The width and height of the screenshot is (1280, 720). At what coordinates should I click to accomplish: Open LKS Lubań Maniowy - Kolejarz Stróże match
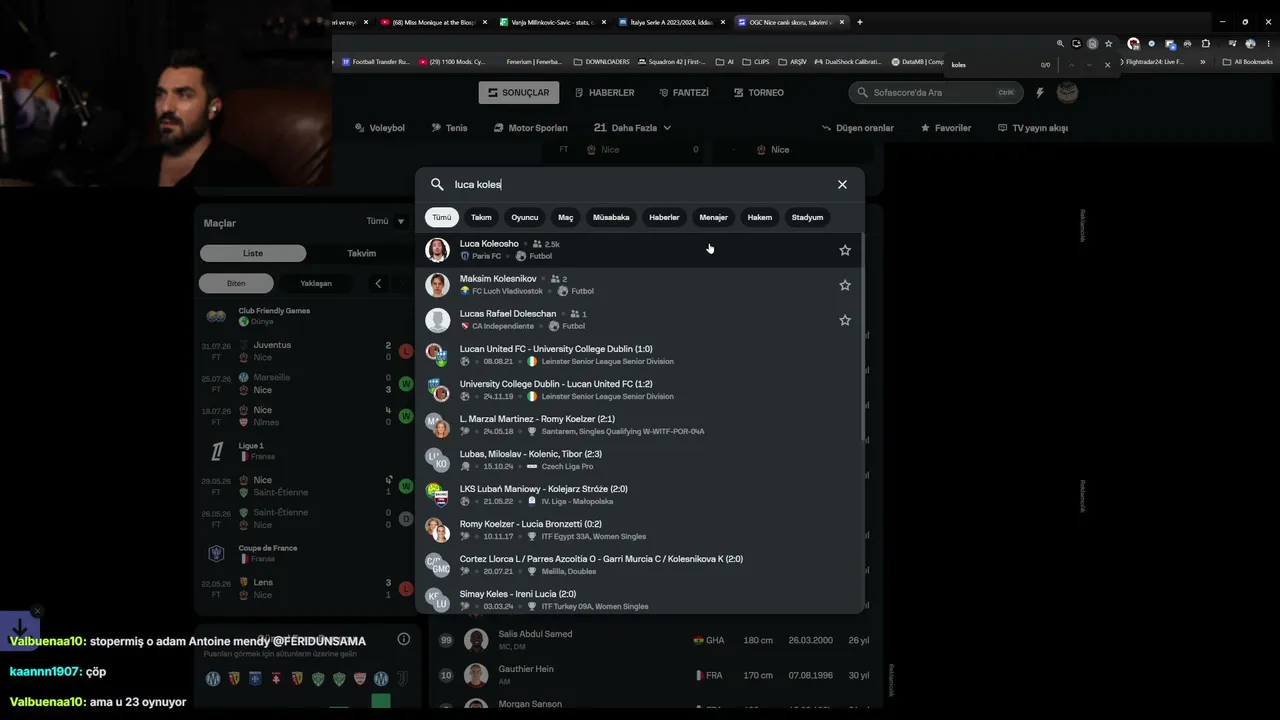(638, 495)
